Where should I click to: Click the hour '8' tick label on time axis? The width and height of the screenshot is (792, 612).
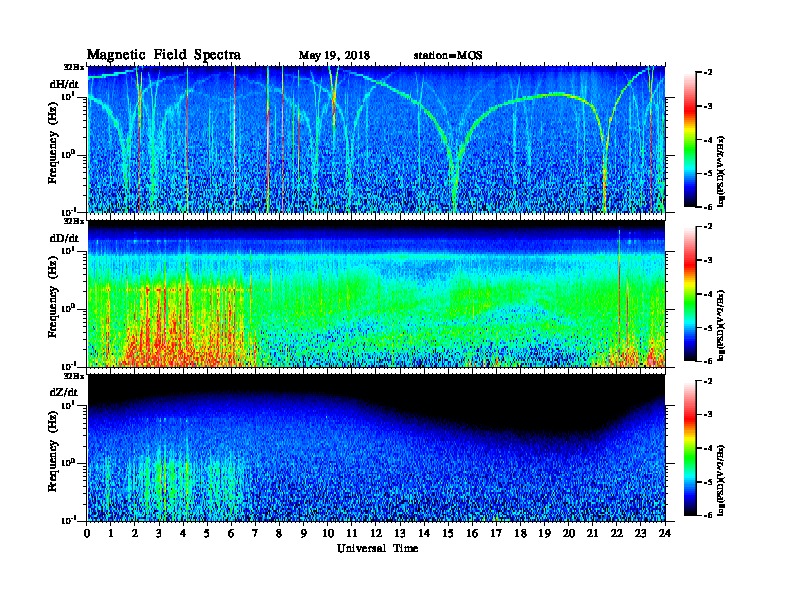click(280, 534)
